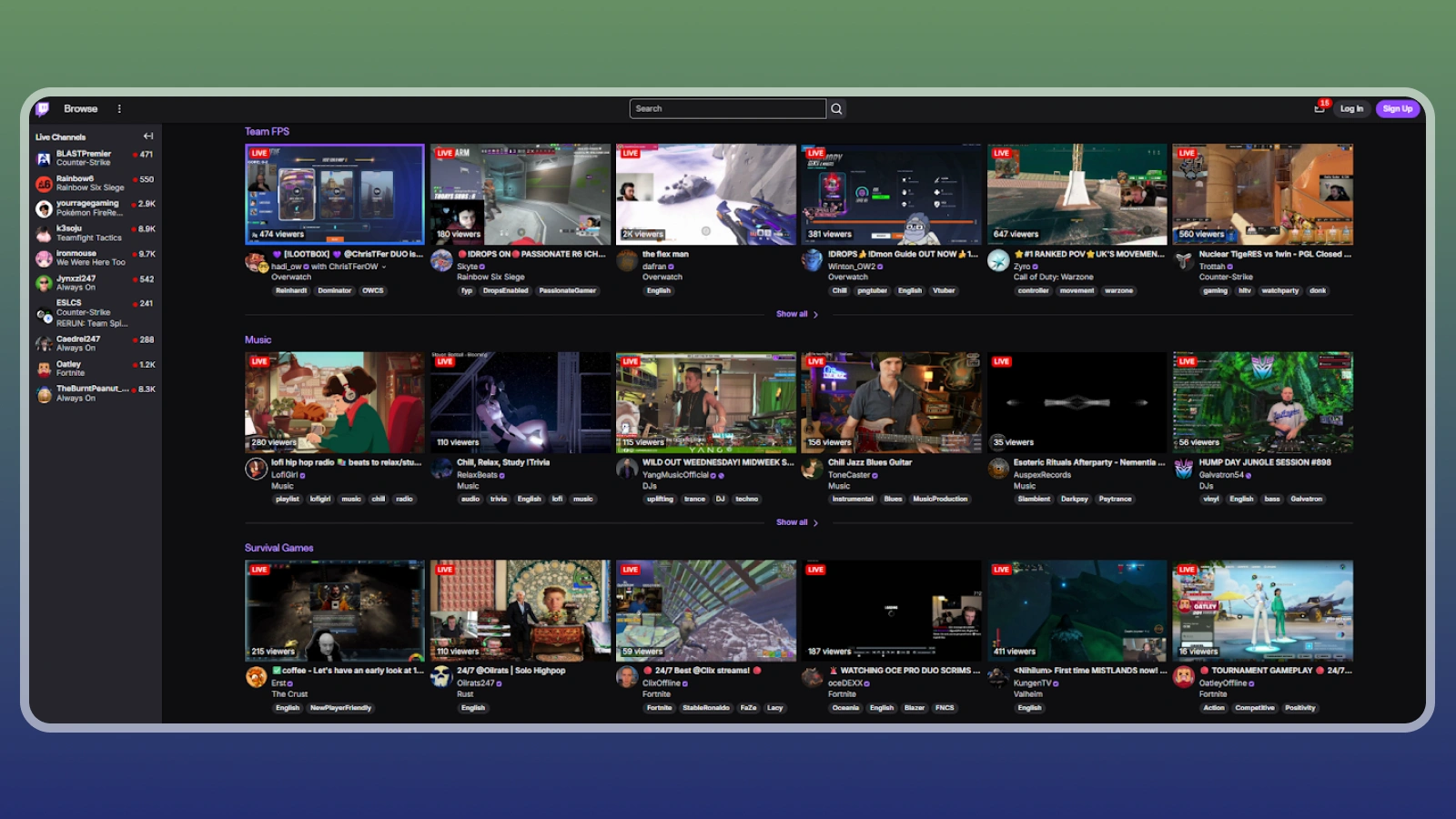
Task: Open the Survival Games category heading
Action: (x=278, y=548)
